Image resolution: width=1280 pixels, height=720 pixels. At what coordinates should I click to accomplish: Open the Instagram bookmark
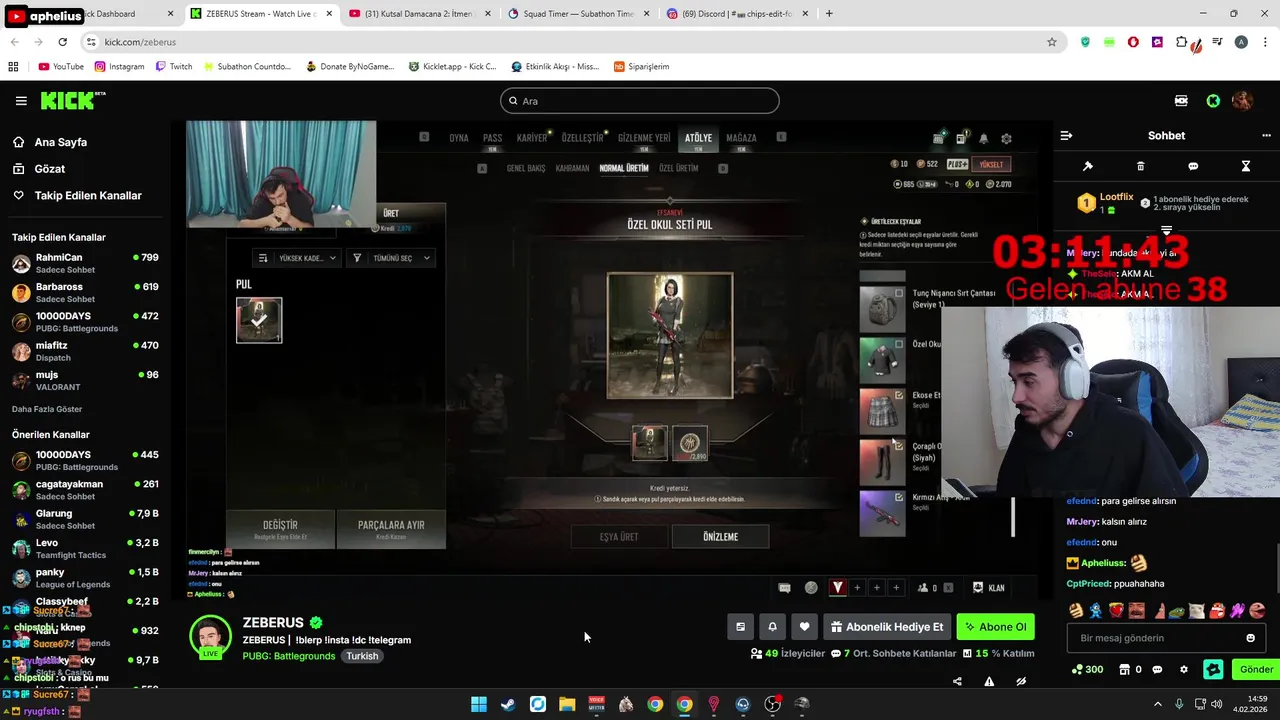(120, 67)
